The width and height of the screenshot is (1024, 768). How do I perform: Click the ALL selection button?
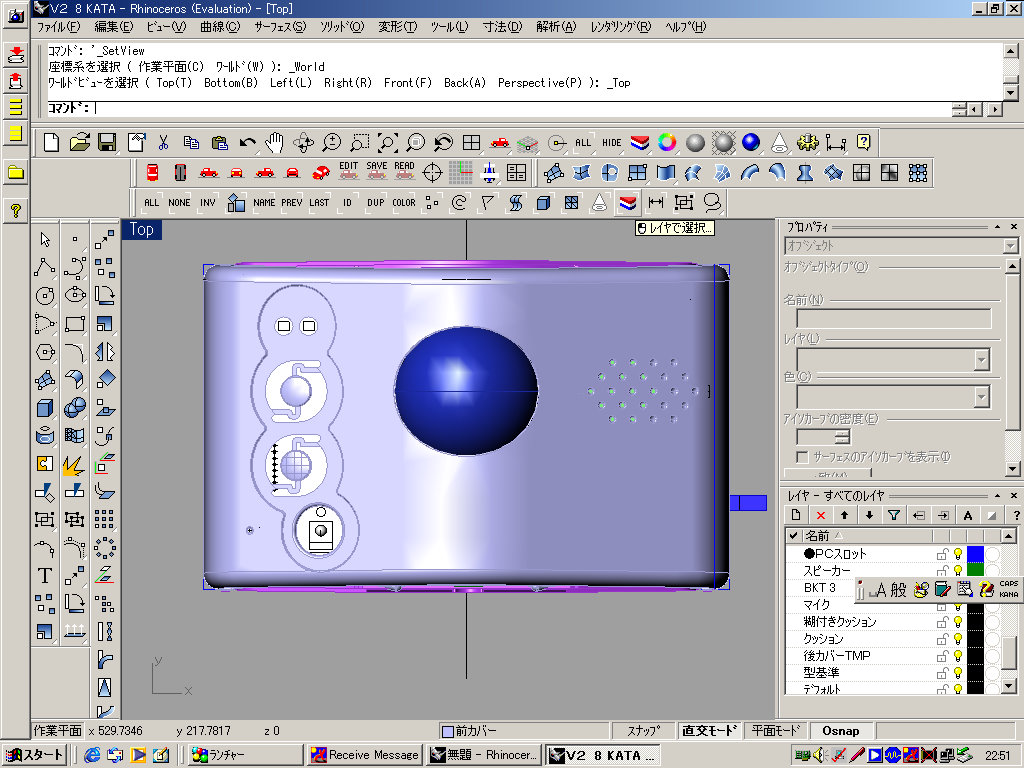click(151, 202)
